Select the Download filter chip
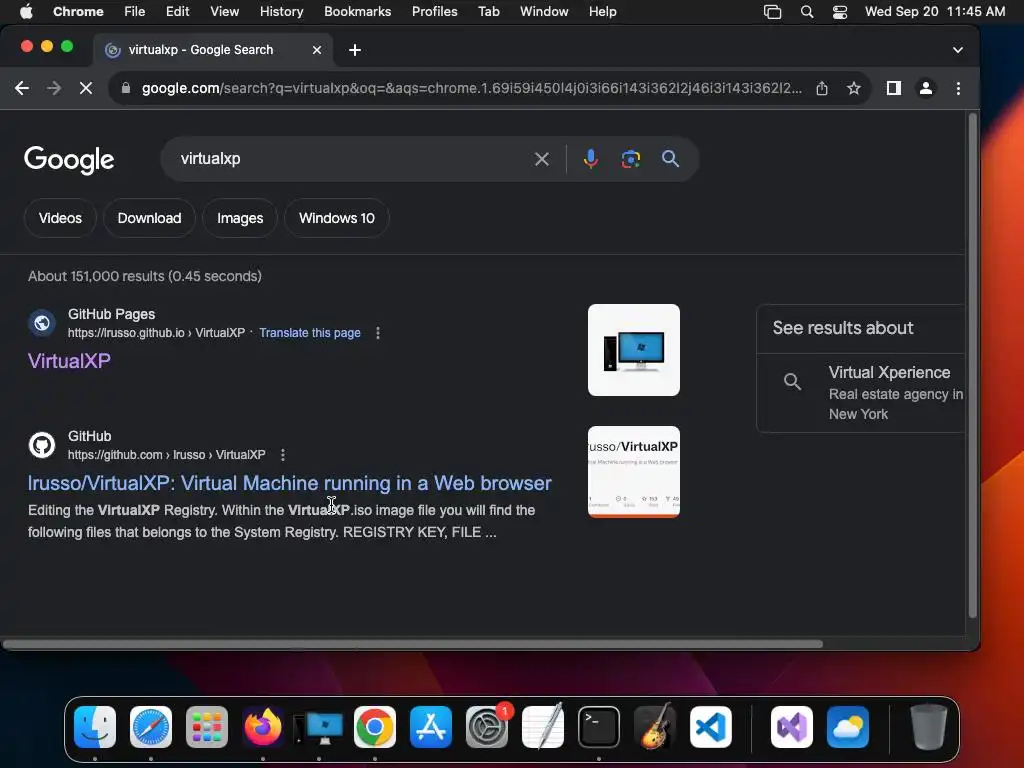The height and width of the screenshot is (768, 1024). click(x=150, y=218)
